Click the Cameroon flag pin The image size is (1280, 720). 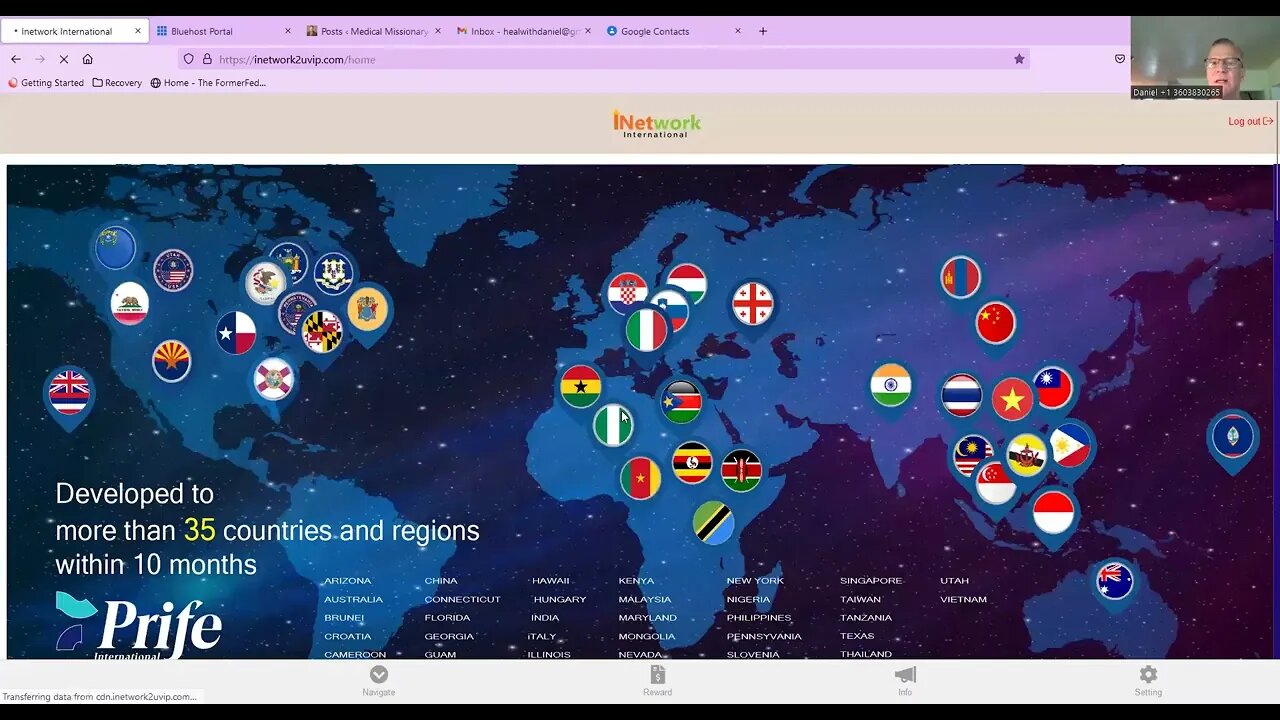pyautogui.click(x=640, y=478)
